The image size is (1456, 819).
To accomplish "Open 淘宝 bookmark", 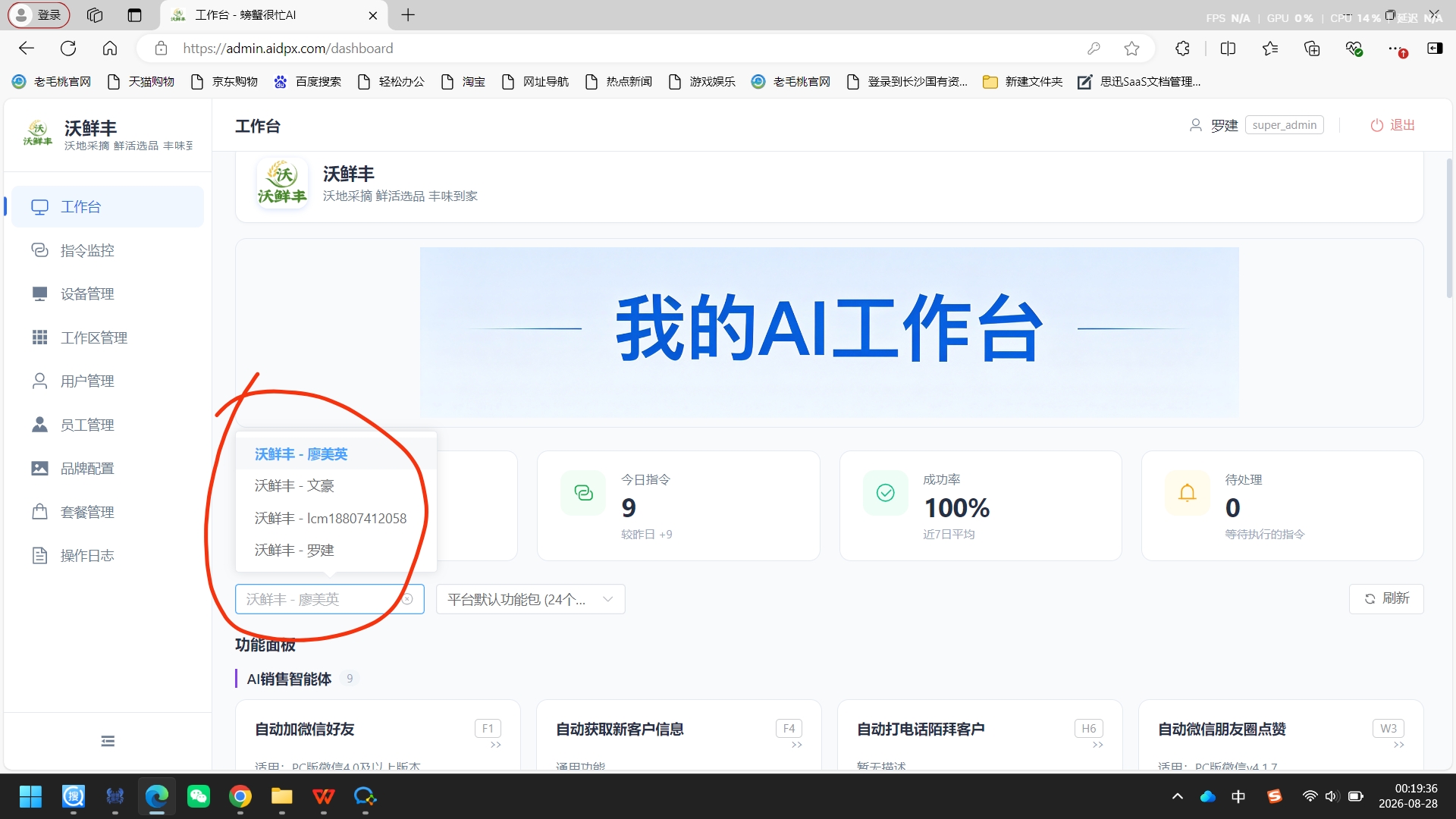I will coord(463,82).
